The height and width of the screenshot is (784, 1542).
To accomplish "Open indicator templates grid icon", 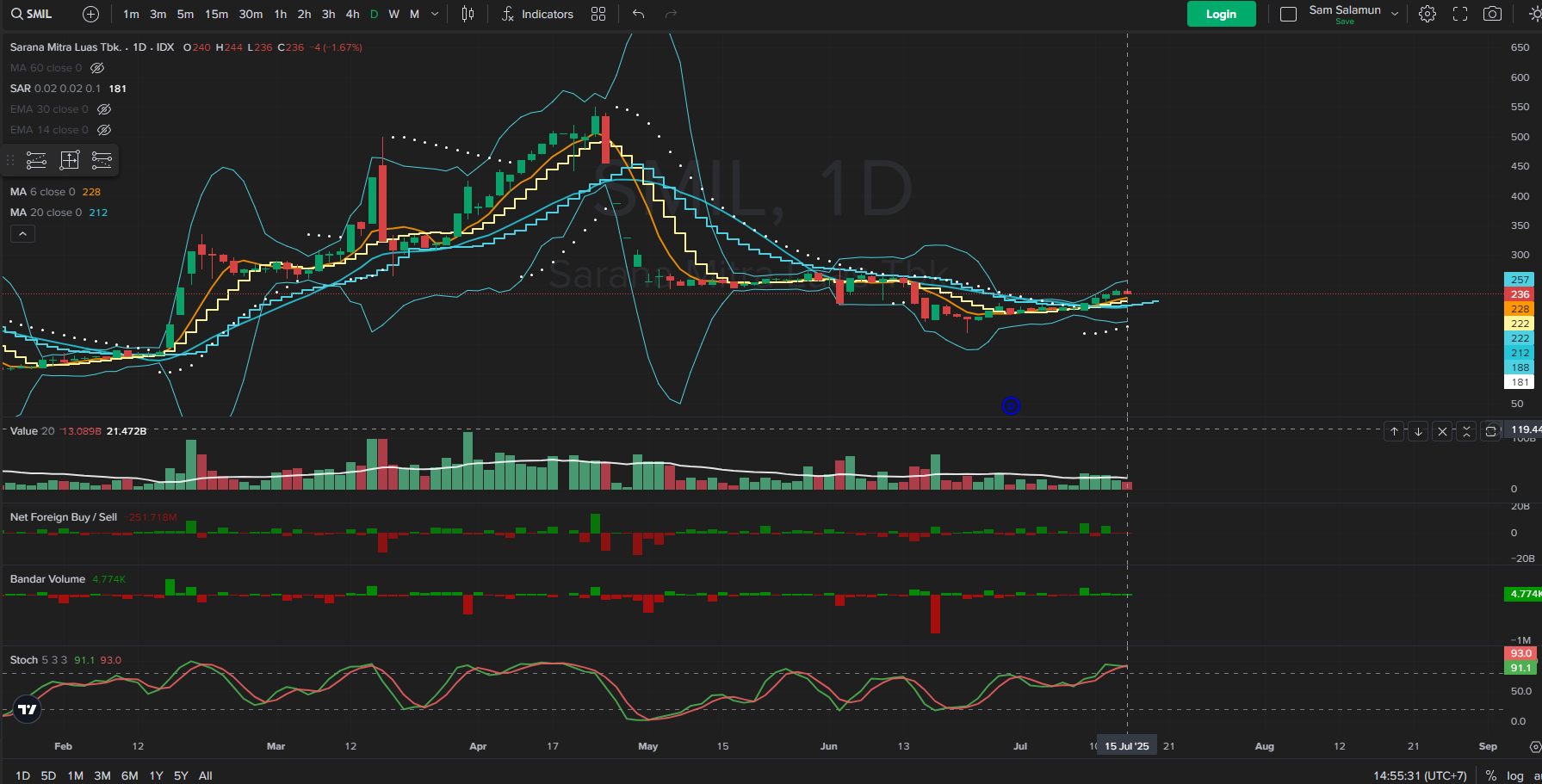I will click(x=598, y=14).
